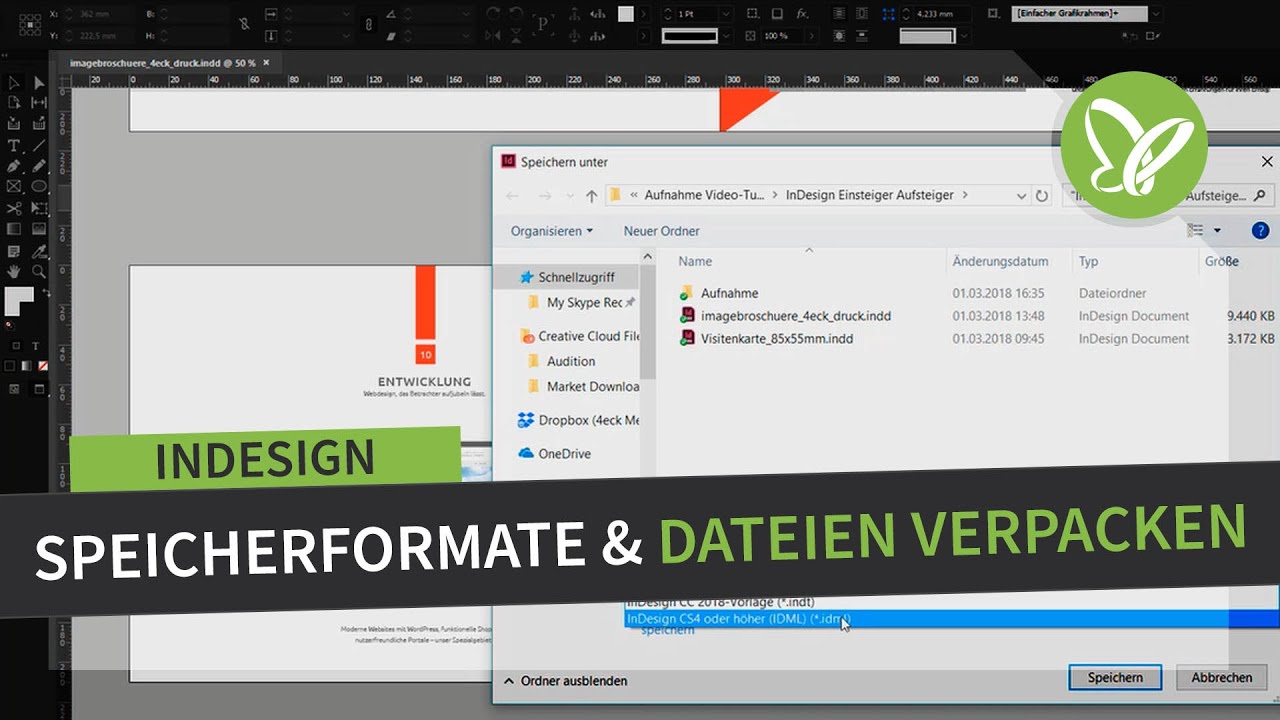
Task: Open the fx effects button in control bar
Action: pyautogui.click(x=802, y=14)
